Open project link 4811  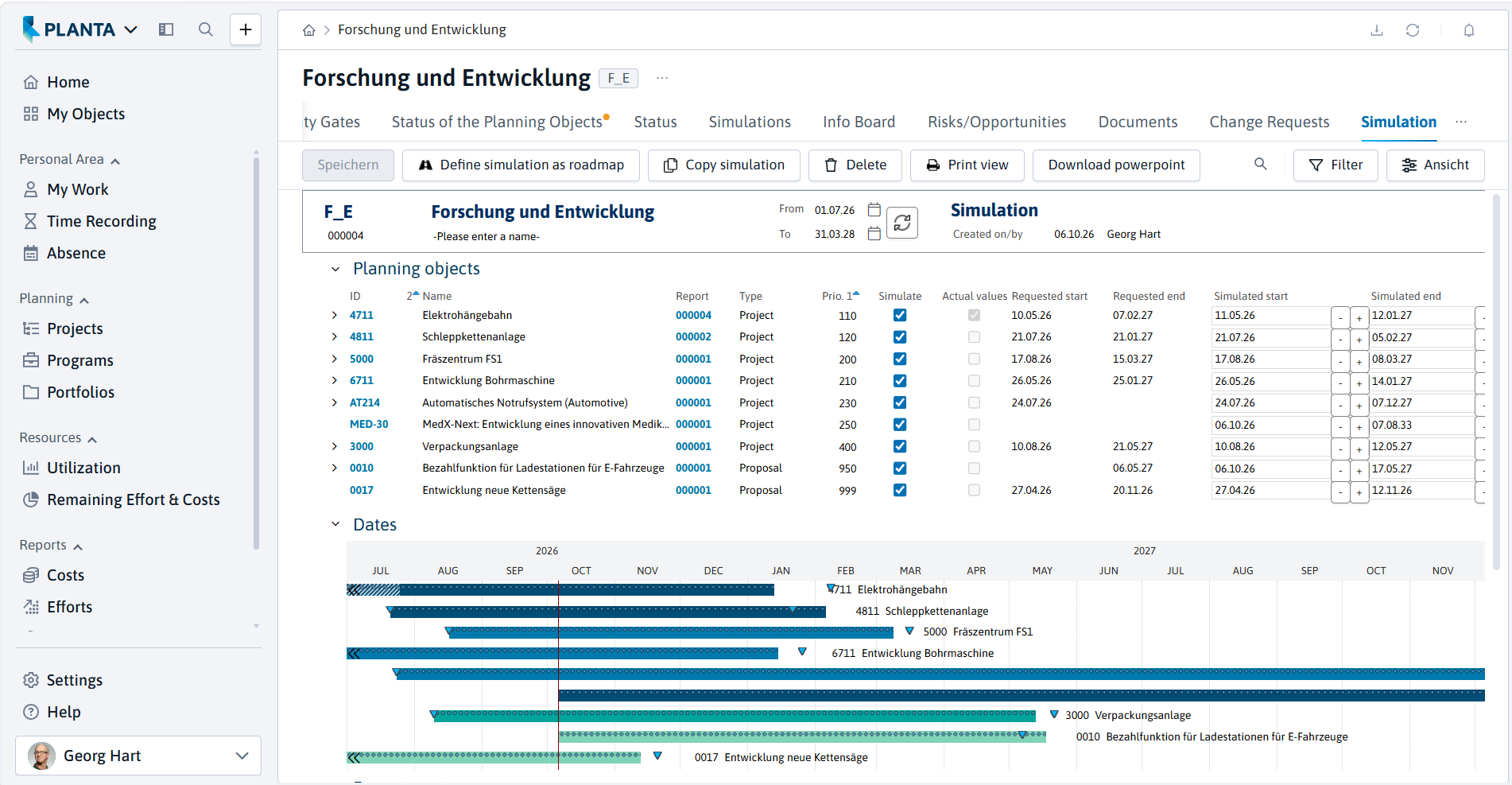point(361,337)
